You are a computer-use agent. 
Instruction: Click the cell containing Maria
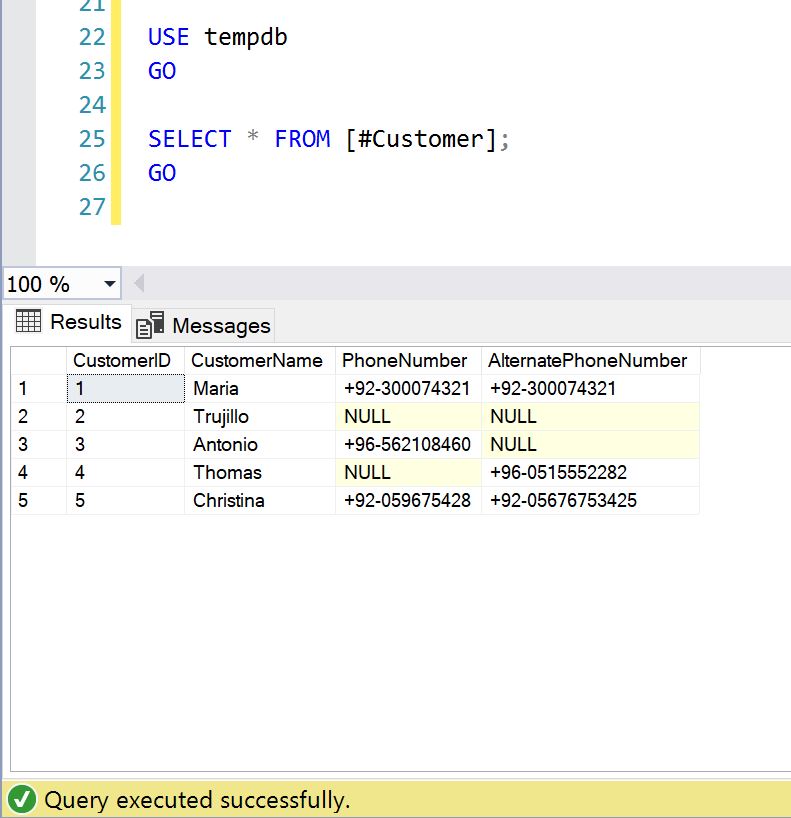tap(216, 388)
